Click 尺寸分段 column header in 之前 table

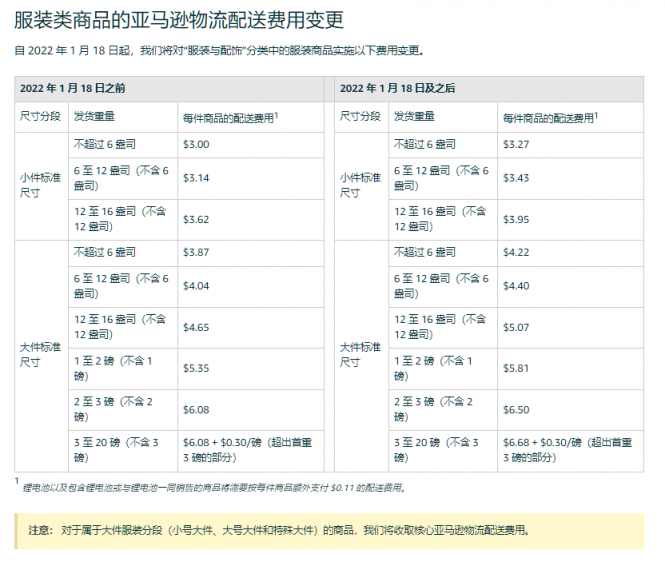[x=40, y=116]
